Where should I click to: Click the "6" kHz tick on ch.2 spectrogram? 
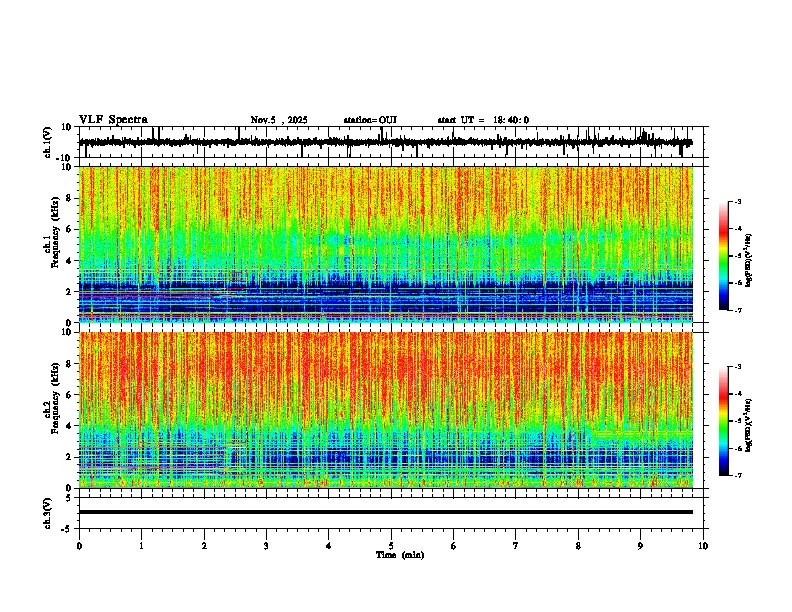coord(70,395)
